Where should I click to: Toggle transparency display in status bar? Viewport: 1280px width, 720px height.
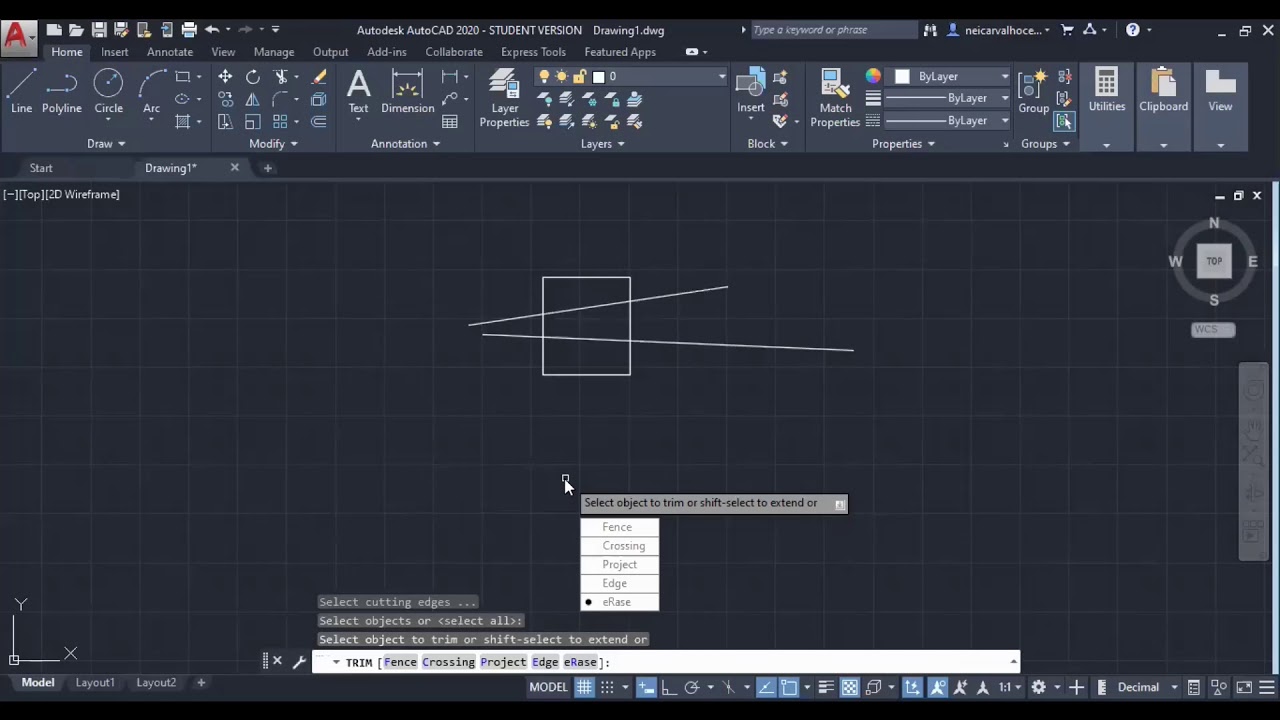coord(849,687)
